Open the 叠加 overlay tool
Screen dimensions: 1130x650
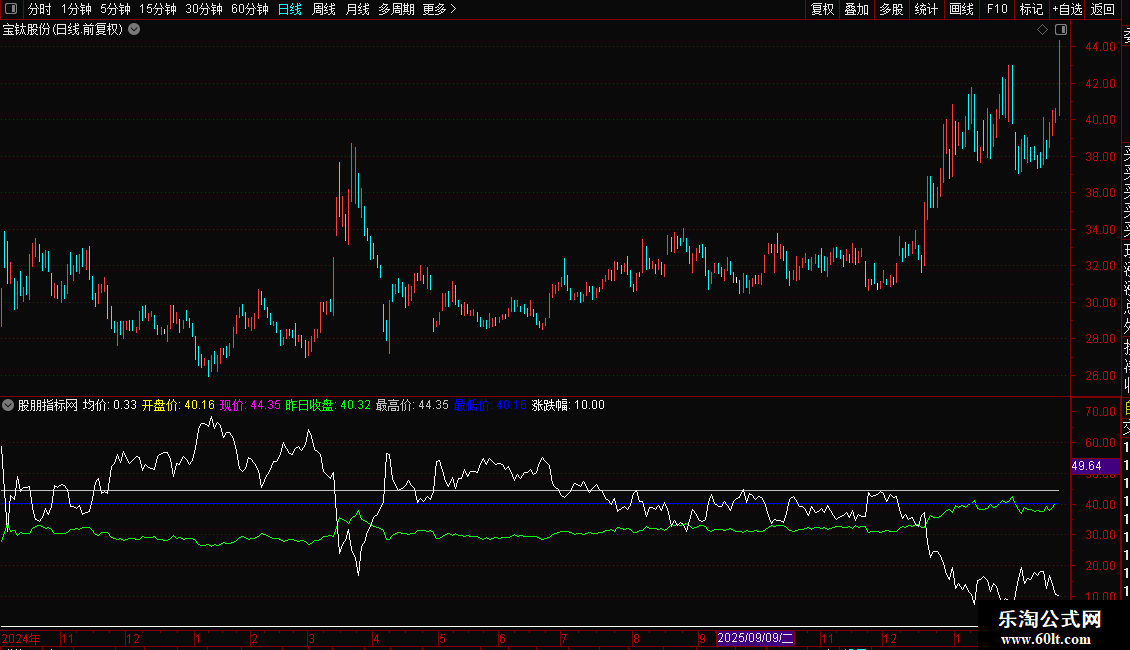[856, 9]
